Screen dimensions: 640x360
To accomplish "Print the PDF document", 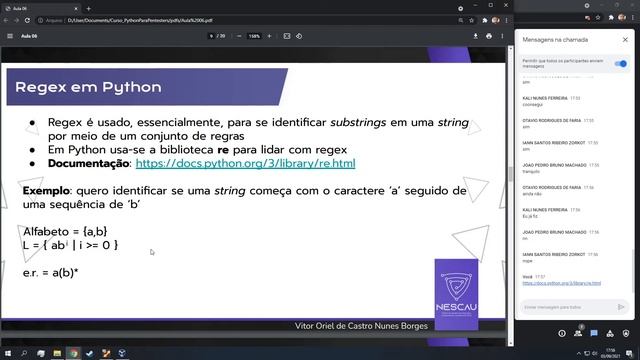I will coord(489,36).
